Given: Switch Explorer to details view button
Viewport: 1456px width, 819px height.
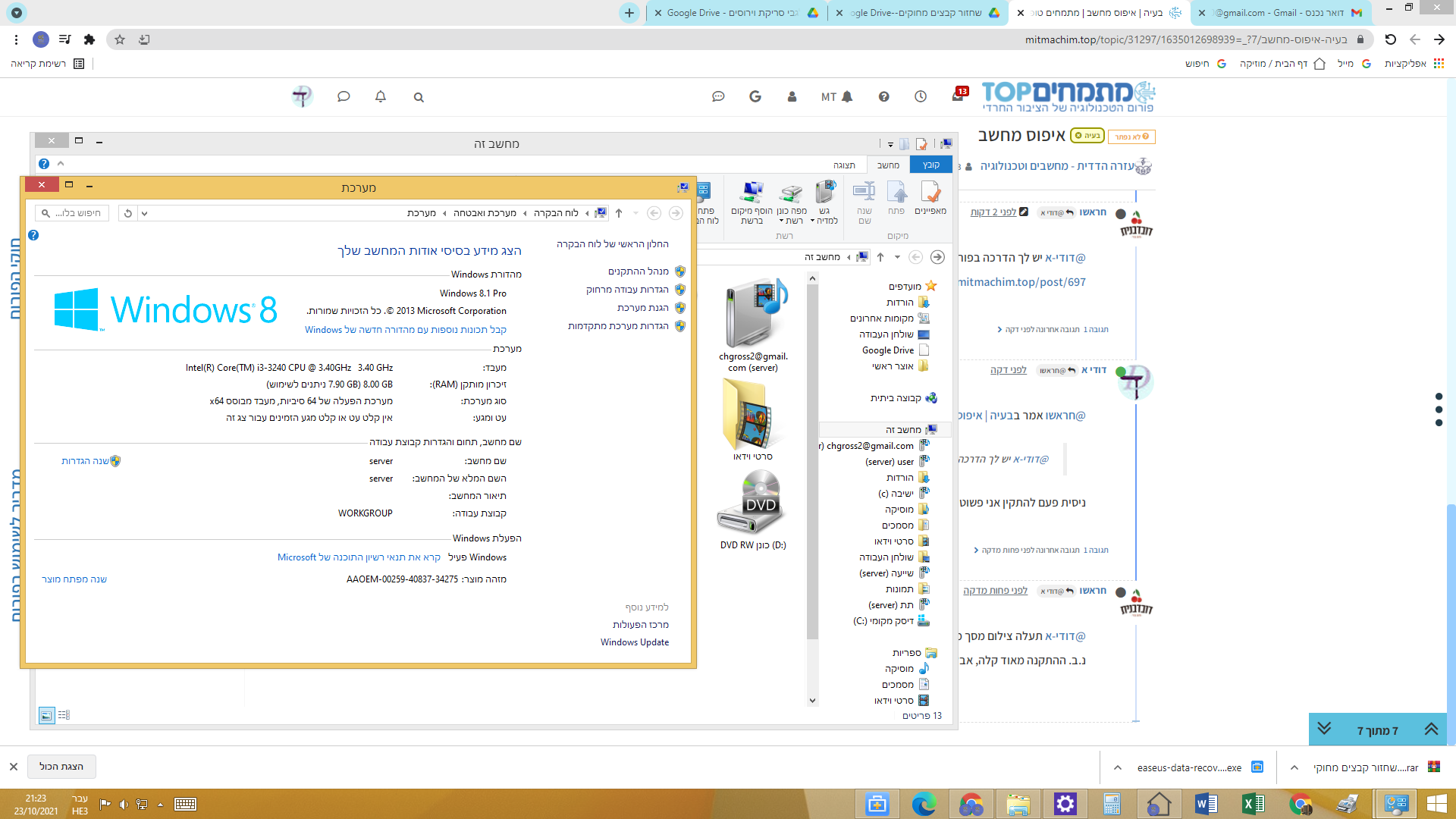Looking at the screenshot, I should (x=64, y=715).
